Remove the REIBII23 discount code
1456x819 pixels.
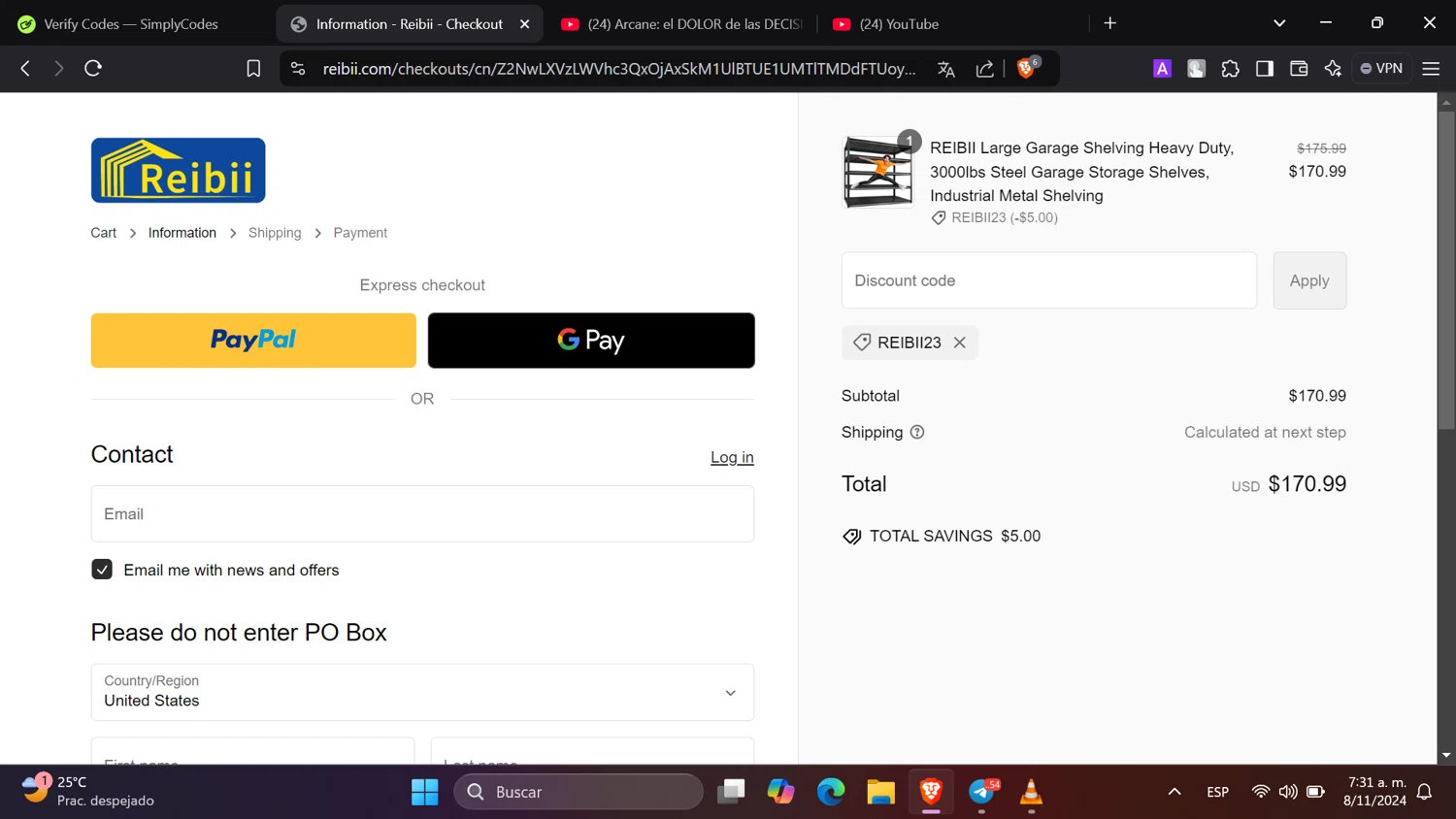[x=959, y=343]
